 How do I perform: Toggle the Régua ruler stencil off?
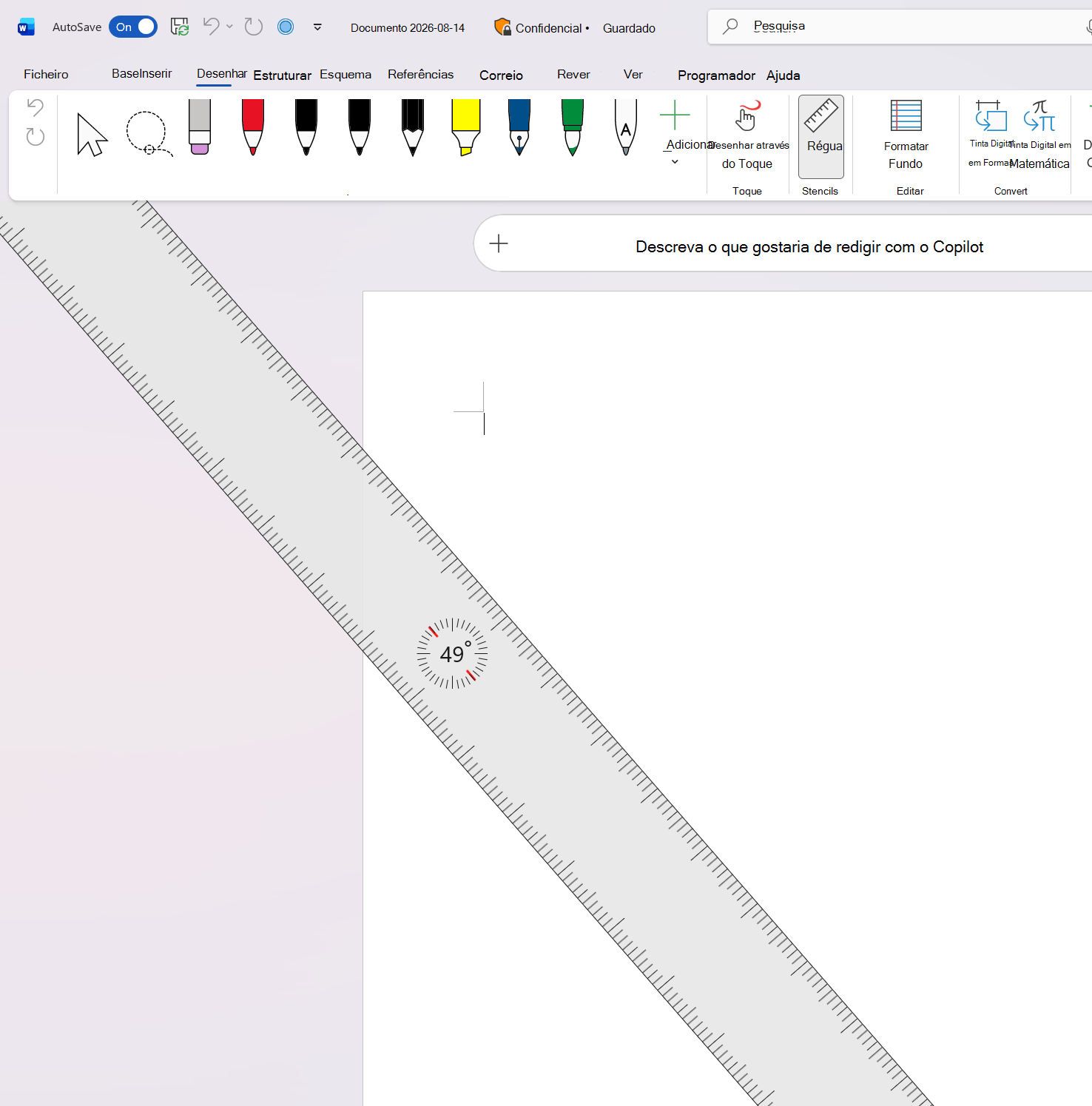[821, 137]
